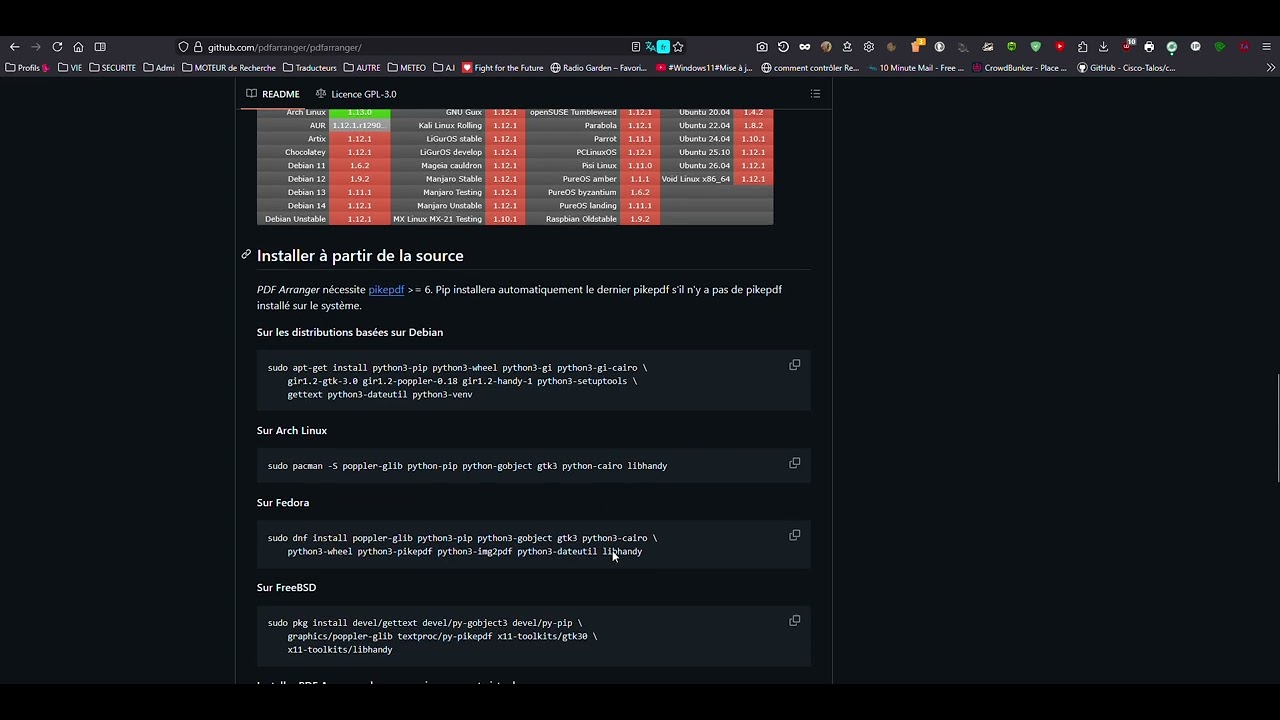Viewport: 1280px width, 720px height.
Task: Open the CrowdBunker bookmark
Action: pos(1020,68)
